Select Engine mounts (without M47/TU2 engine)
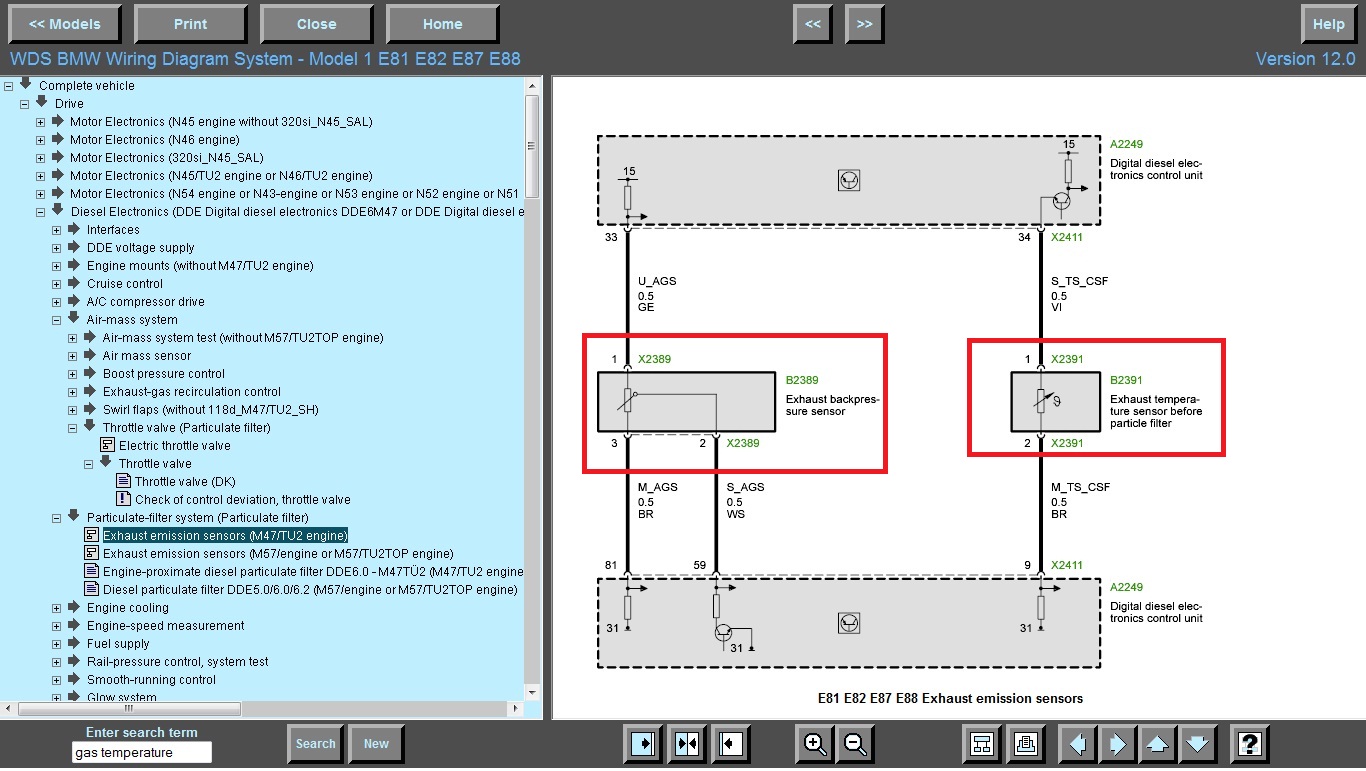The width and height of the screenshot is (1366, 771). 200,265
